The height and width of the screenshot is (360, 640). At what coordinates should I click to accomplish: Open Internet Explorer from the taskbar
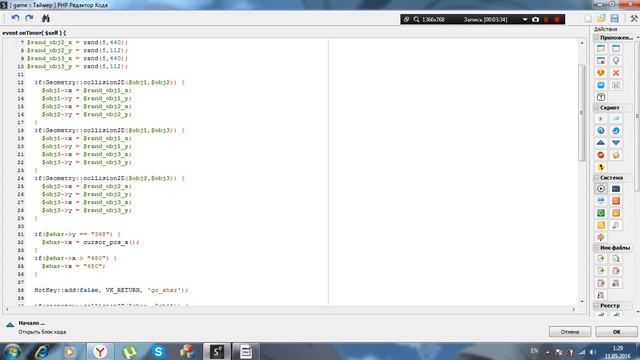point(42,351)
